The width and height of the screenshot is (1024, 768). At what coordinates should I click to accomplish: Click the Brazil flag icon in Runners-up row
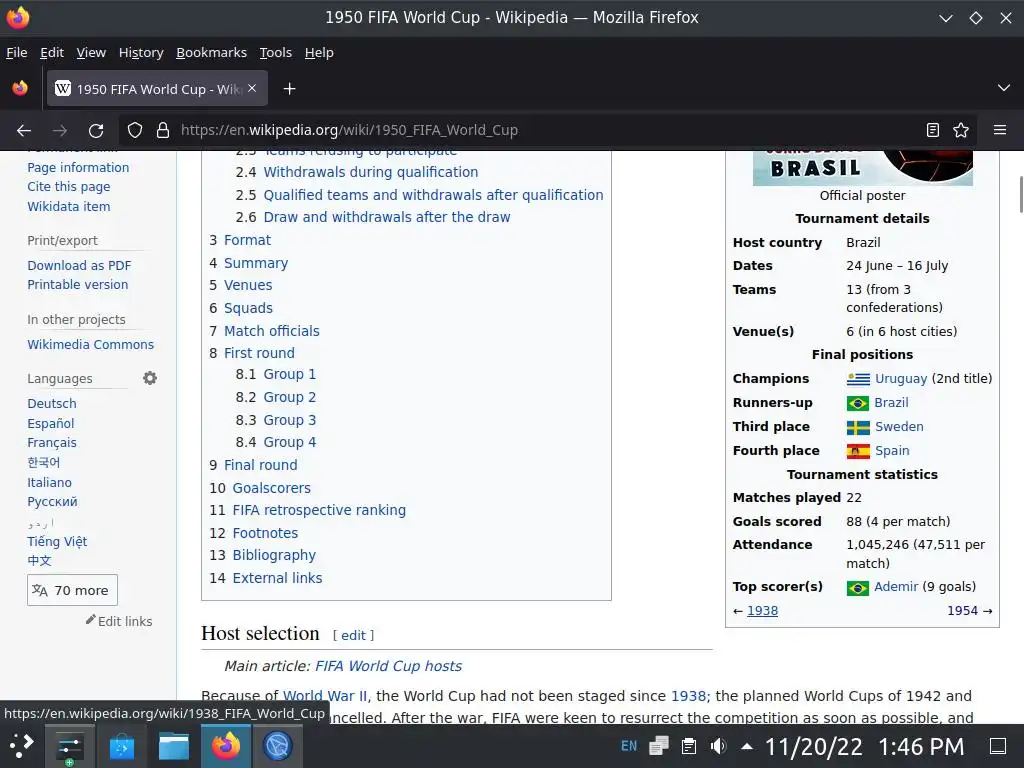857,403
